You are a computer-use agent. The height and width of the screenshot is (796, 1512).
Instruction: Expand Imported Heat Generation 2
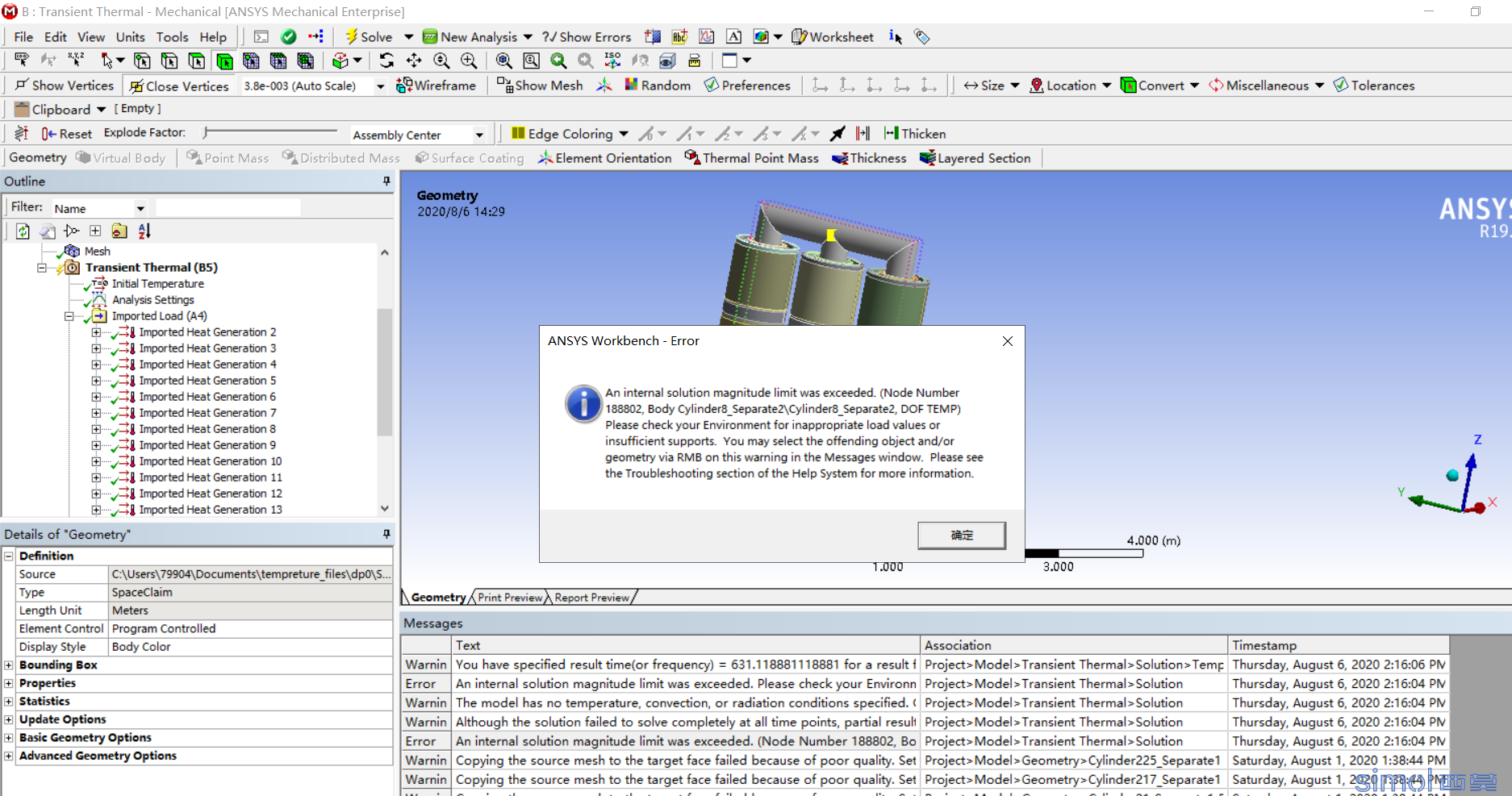point(96,332)
